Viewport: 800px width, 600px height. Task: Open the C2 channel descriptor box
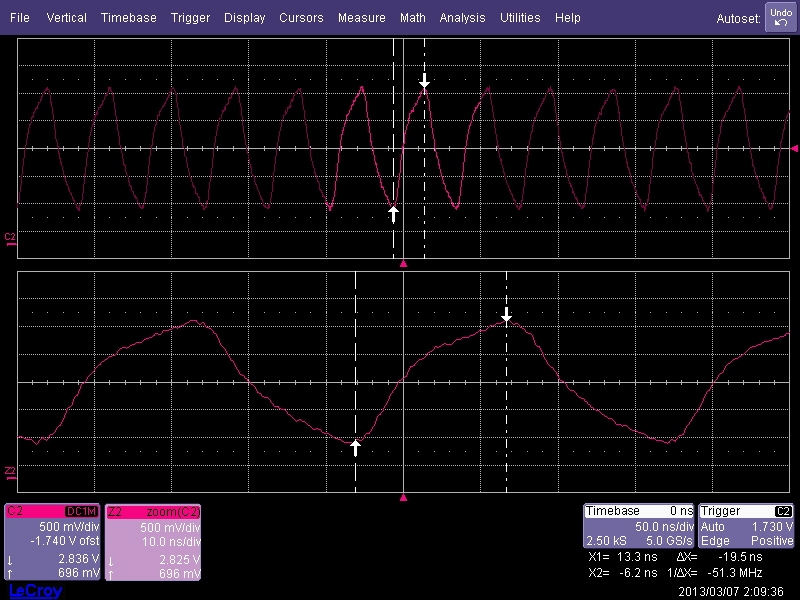(52, 541)
